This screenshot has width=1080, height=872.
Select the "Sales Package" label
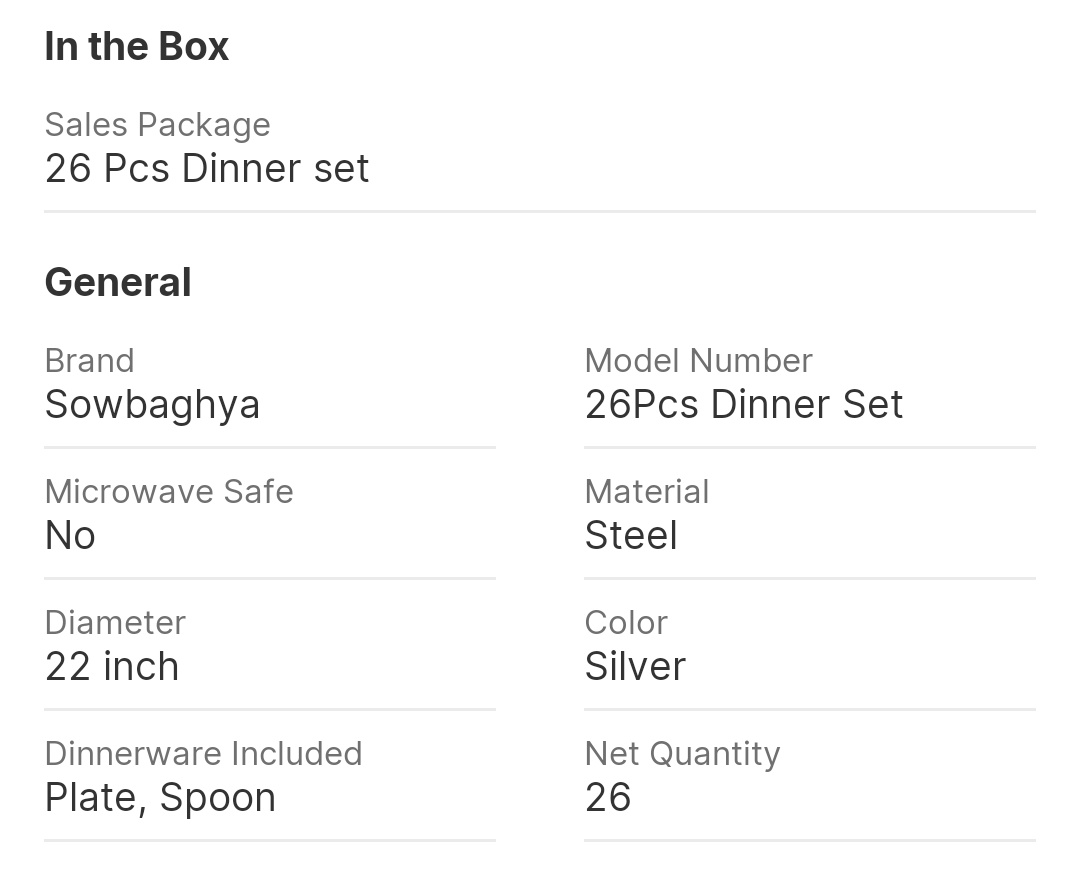[x=158, y=125]
